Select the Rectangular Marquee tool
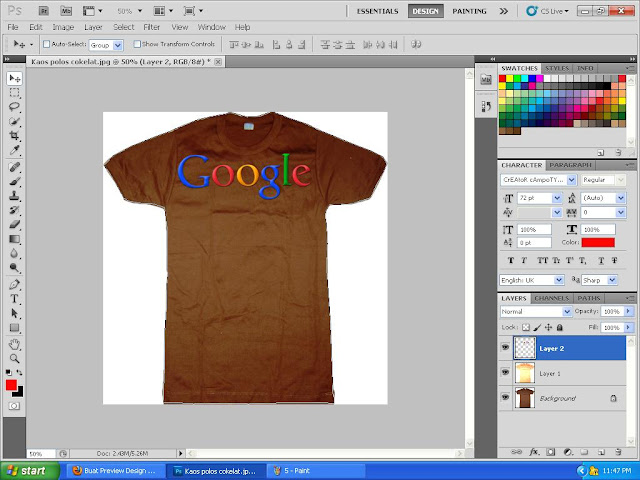Image resolution: width=640 pixels, height=480 pixels. (14, 93)
